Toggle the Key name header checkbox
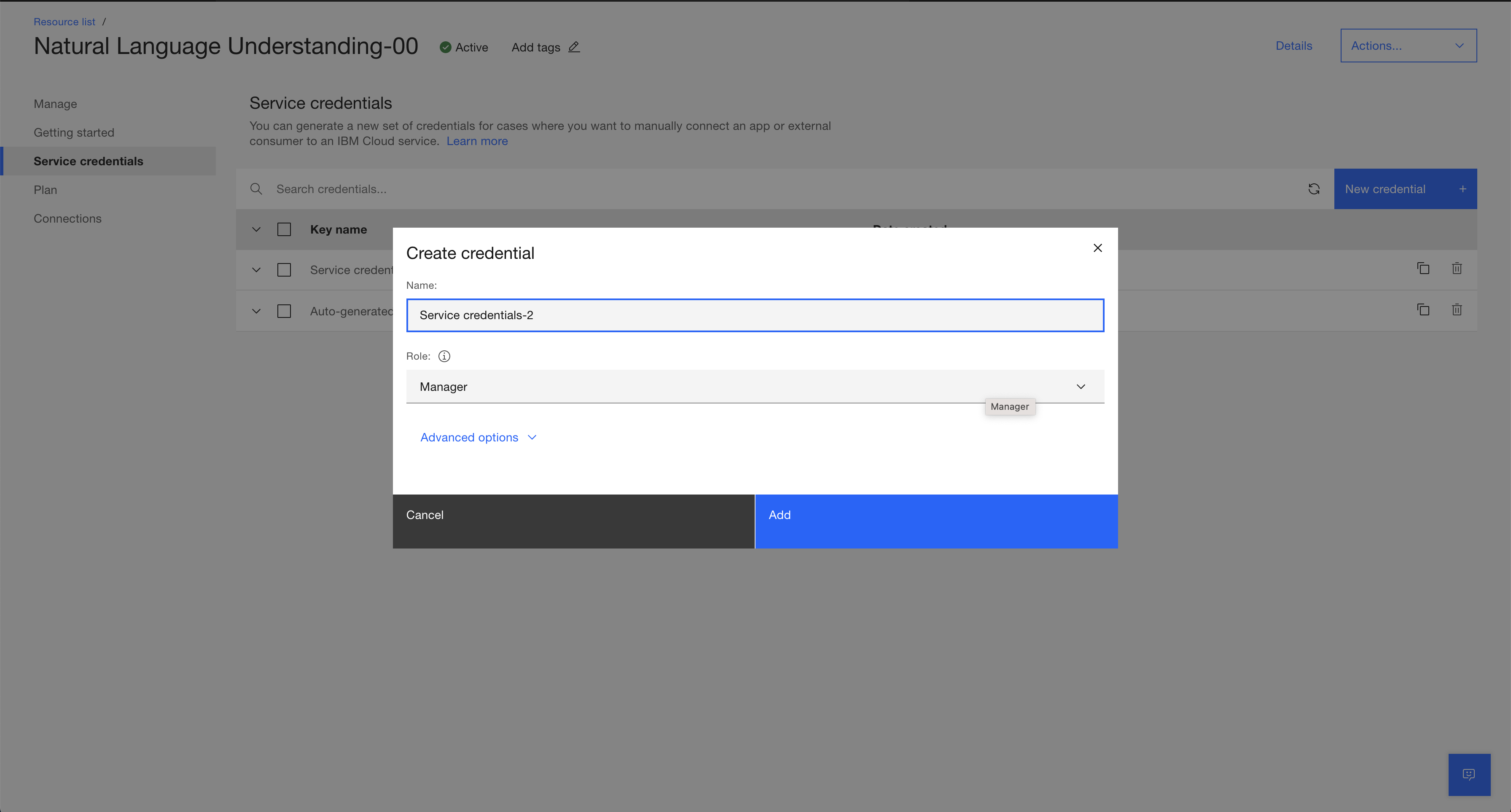 click(x=284, y=229)
